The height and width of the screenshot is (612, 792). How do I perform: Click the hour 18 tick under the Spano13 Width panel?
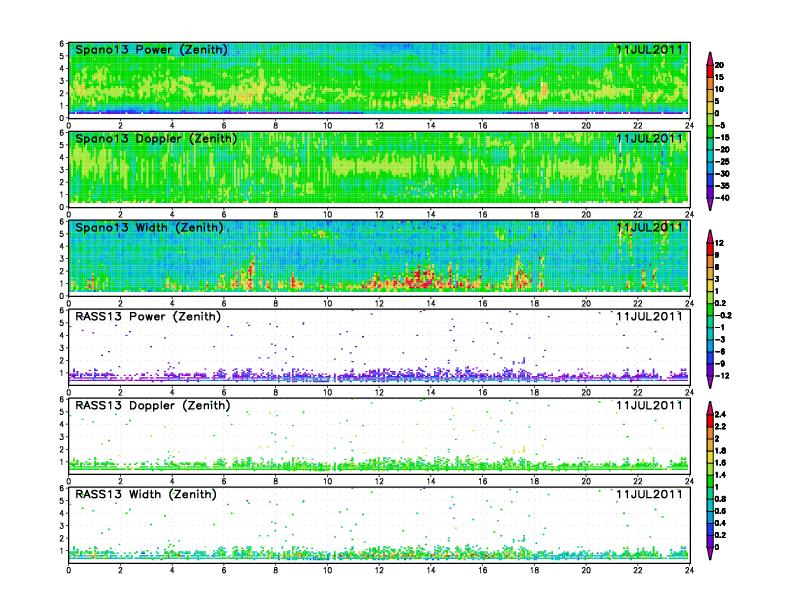coord(534,303)
